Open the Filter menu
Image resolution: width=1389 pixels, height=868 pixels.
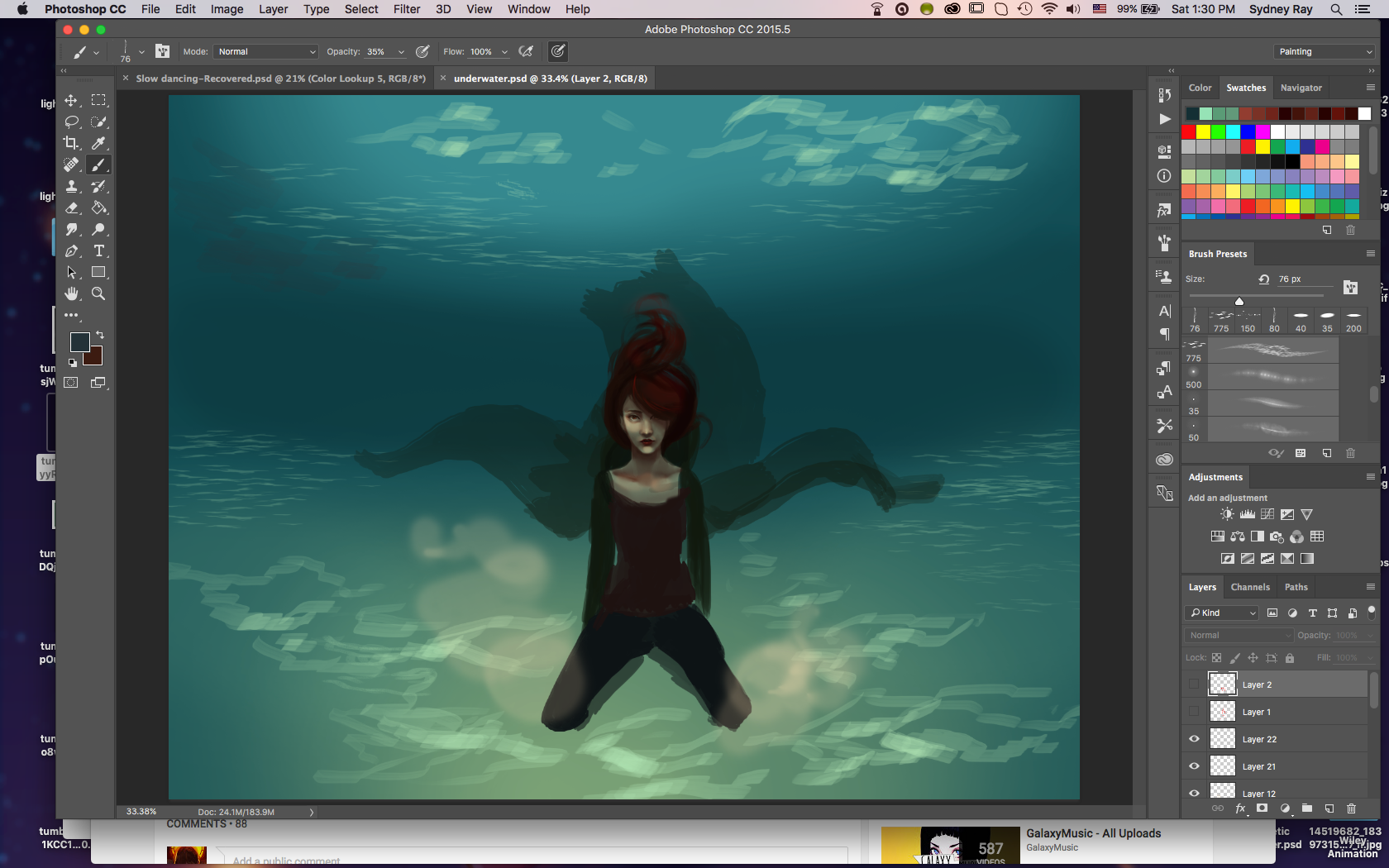[x=407, y=9]
